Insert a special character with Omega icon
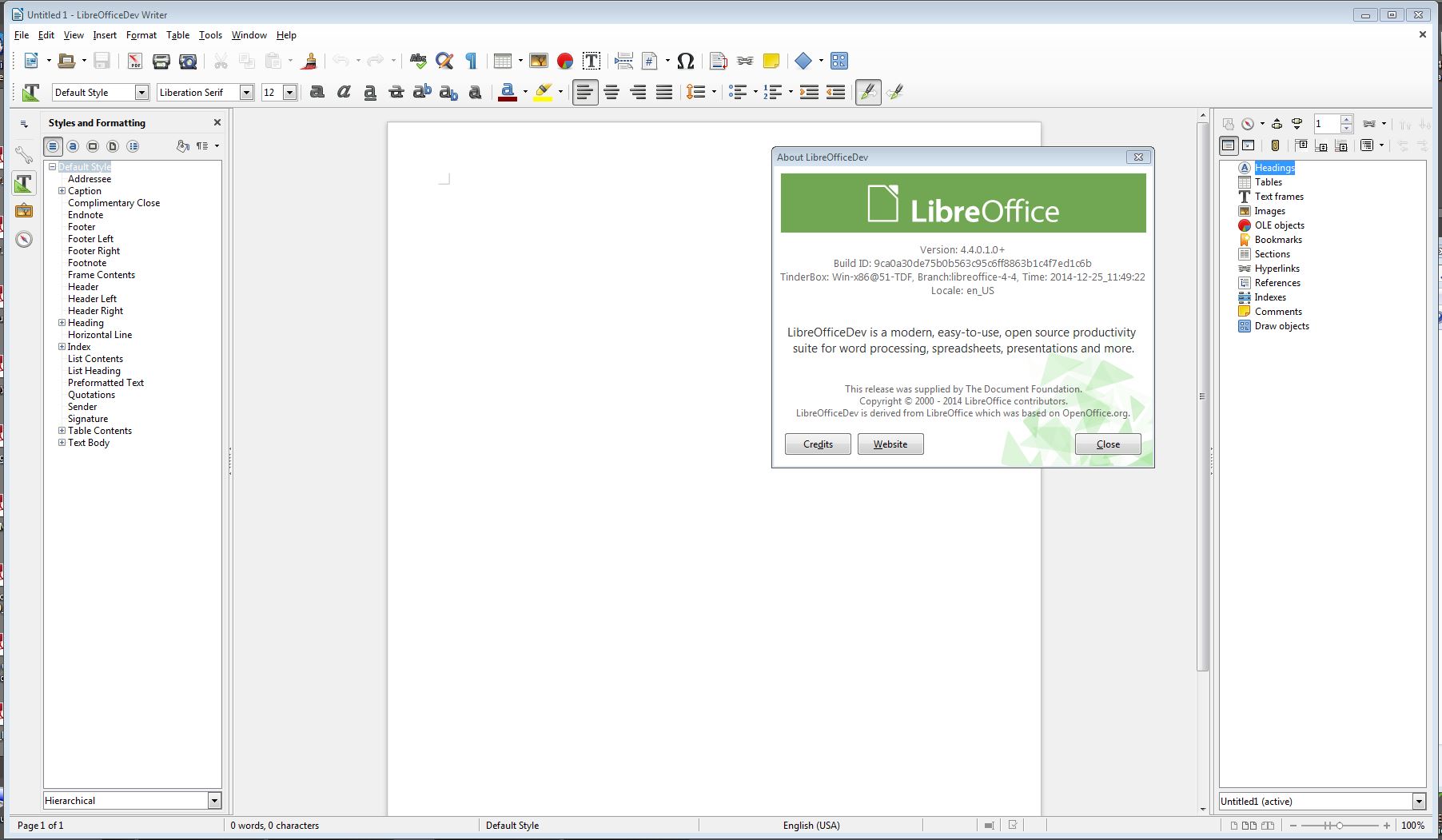This screenshot has width=1442, height=840. pos(685,61)
